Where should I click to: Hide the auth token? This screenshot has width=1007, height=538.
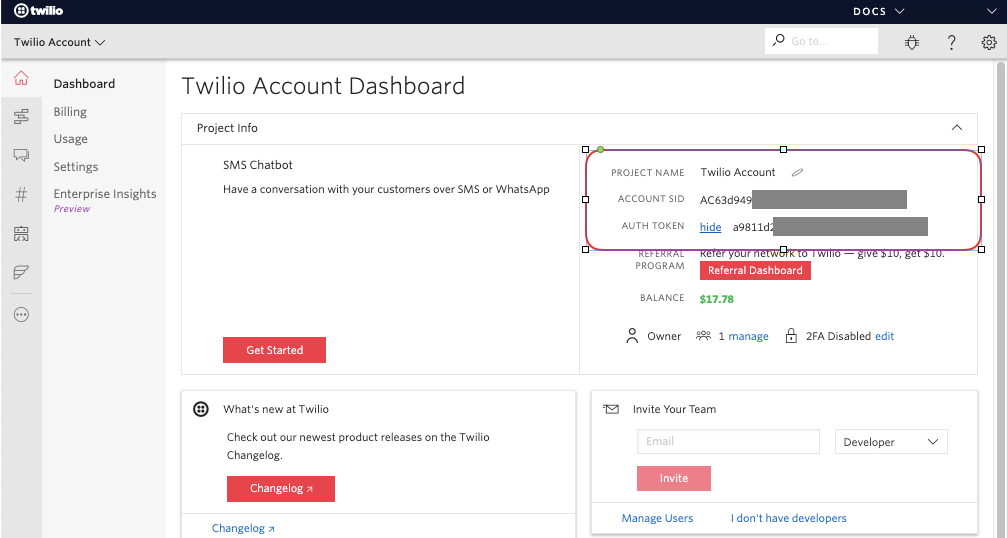710,227
